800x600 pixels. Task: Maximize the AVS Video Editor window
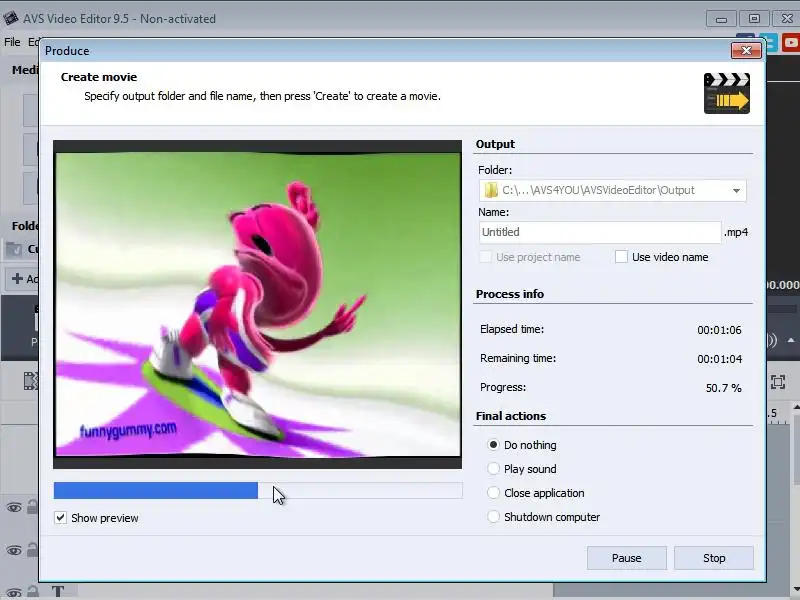click(x=754, y=19)
